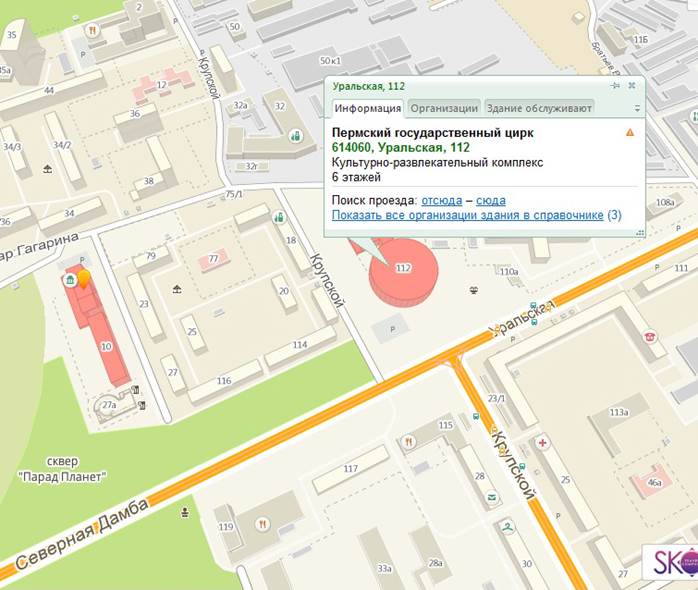The image size is (698, 590).
Task: Click building label 32г
Action: point(252,167)
